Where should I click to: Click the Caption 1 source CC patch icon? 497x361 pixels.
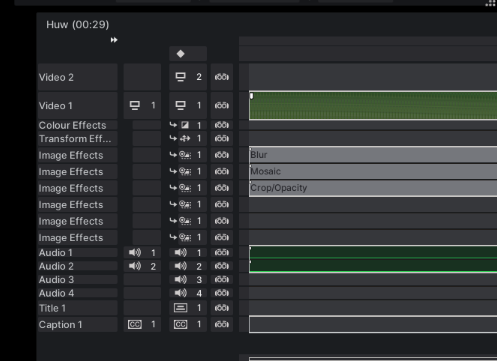135,324
